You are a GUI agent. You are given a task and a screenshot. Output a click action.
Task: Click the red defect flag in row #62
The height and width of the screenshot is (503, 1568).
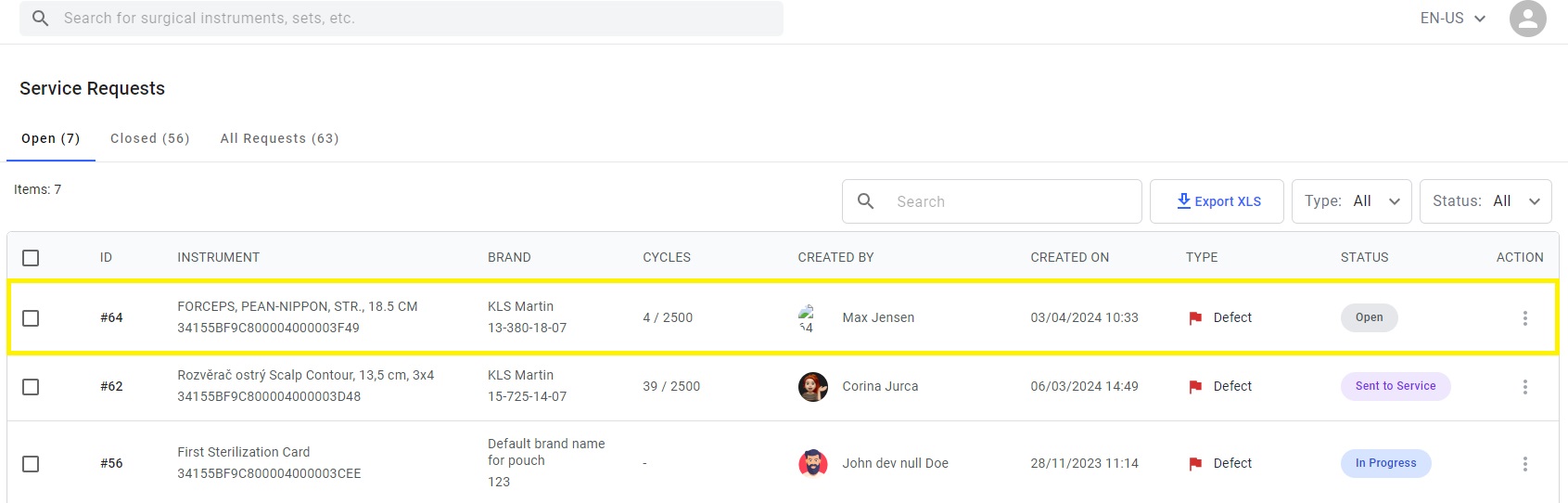point(1195,387)
